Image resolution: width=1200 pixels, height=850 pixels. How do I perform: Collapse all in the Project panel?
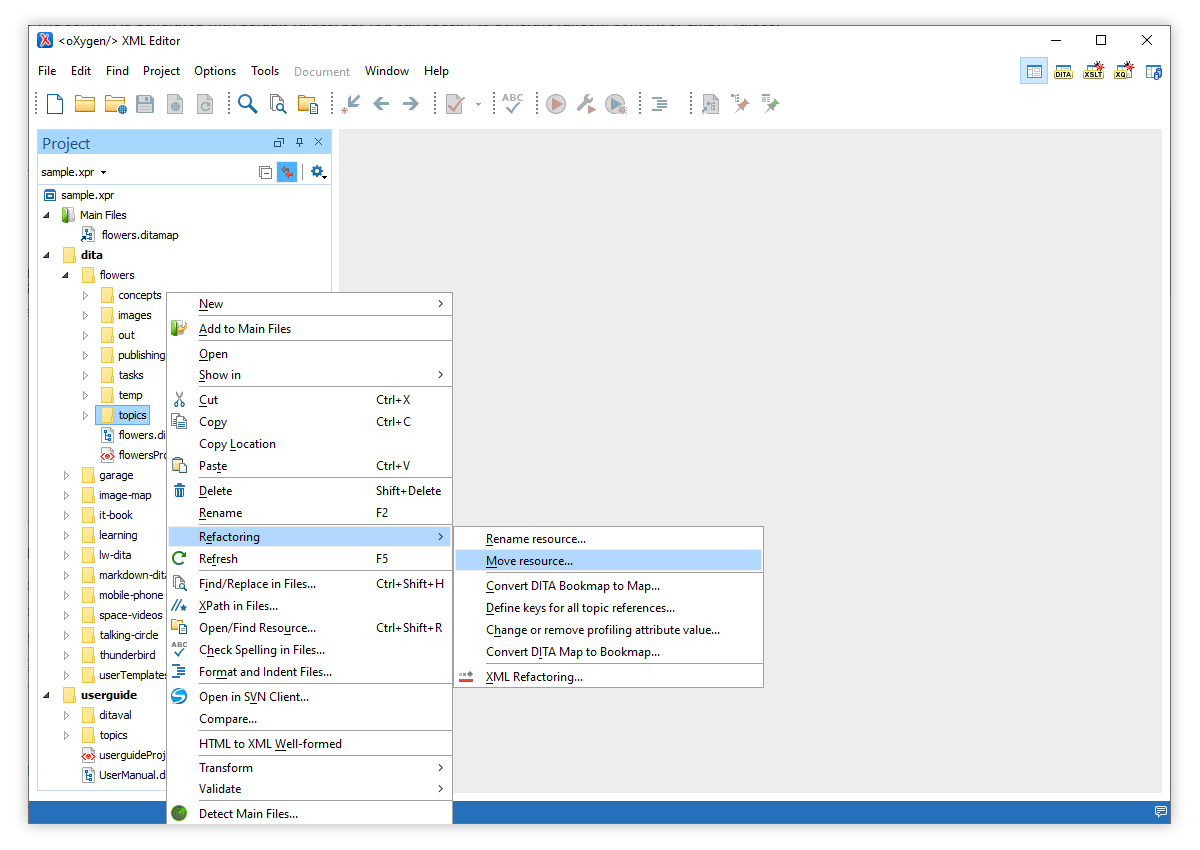[x=265, y=172]
